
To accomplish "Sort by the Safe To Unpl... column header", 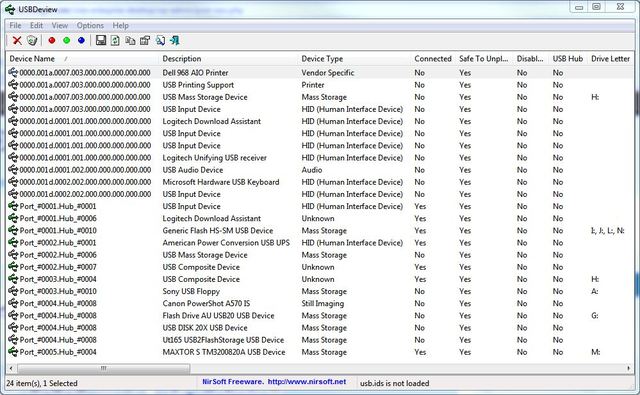I will pyautogui.click(x=484, y=59).
